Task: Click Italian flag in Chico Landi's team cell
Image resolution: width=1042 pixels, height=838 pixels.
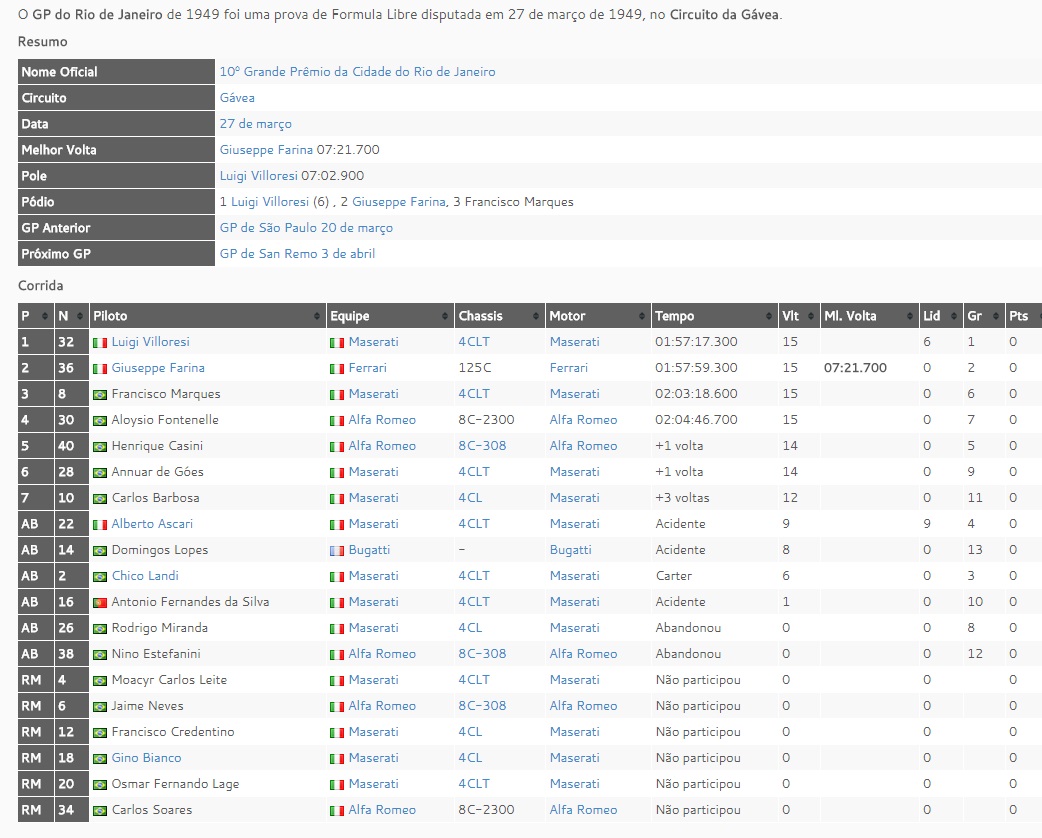Action: click(337, 577)
